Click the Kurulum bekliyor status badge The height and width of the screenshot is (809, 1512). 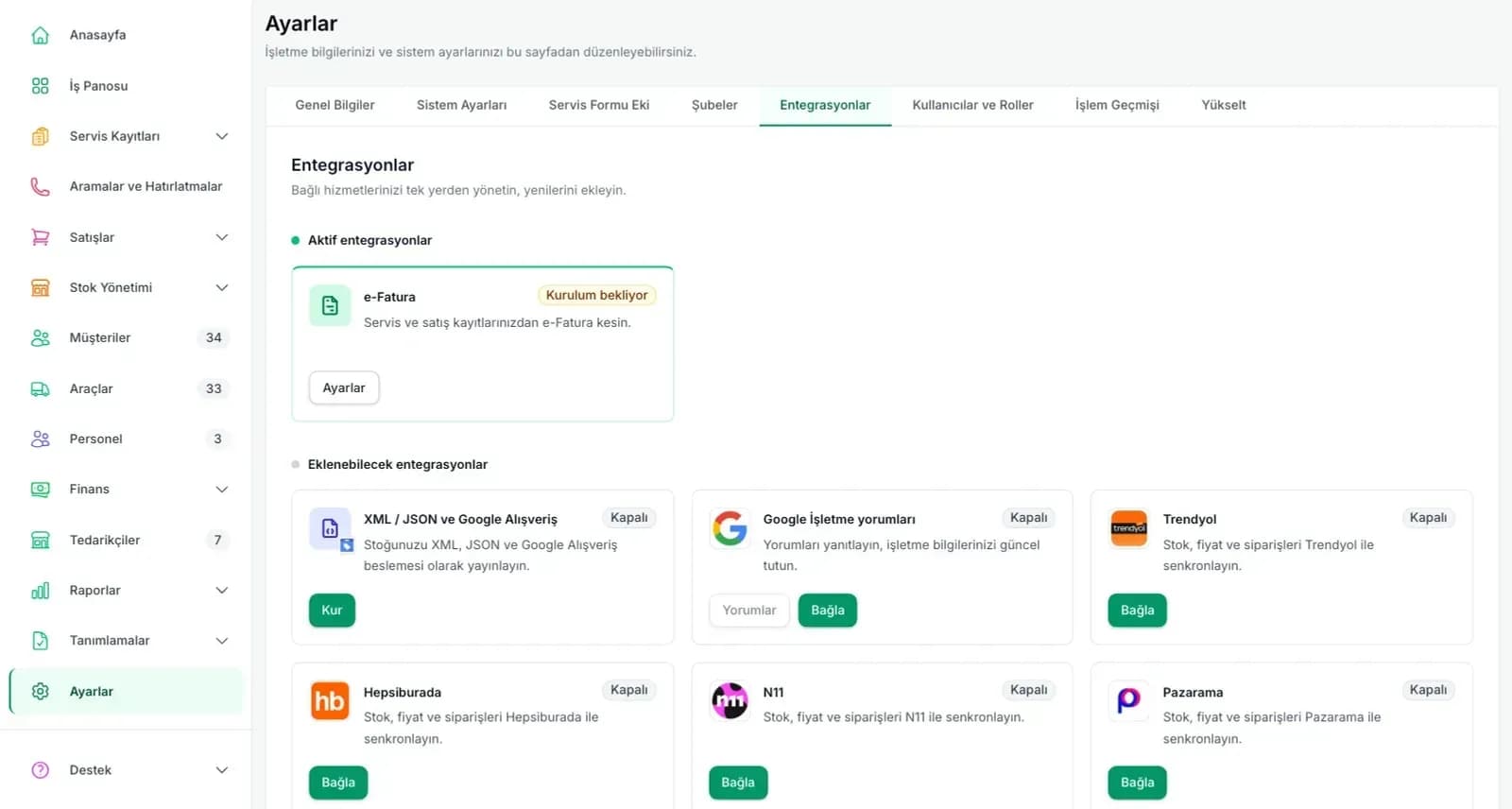coord(596,295)
